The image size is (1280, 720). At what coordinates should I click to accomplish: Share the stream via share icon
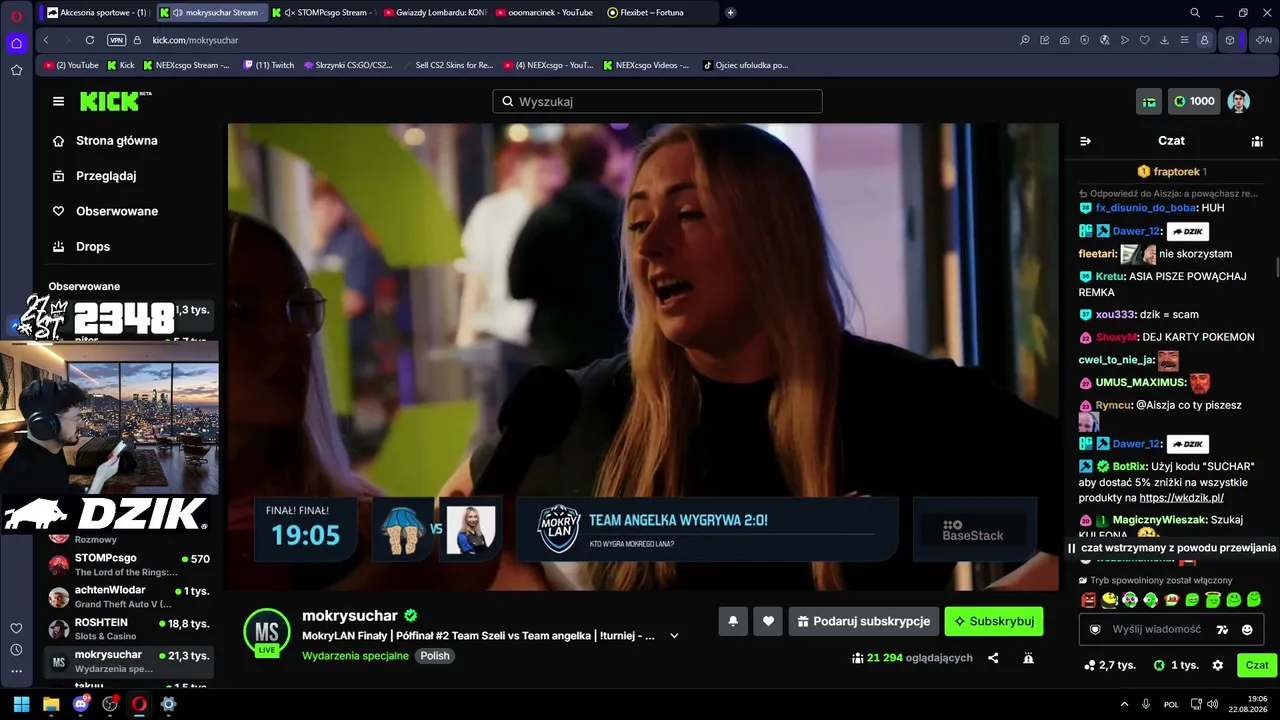tap(993, 658)
